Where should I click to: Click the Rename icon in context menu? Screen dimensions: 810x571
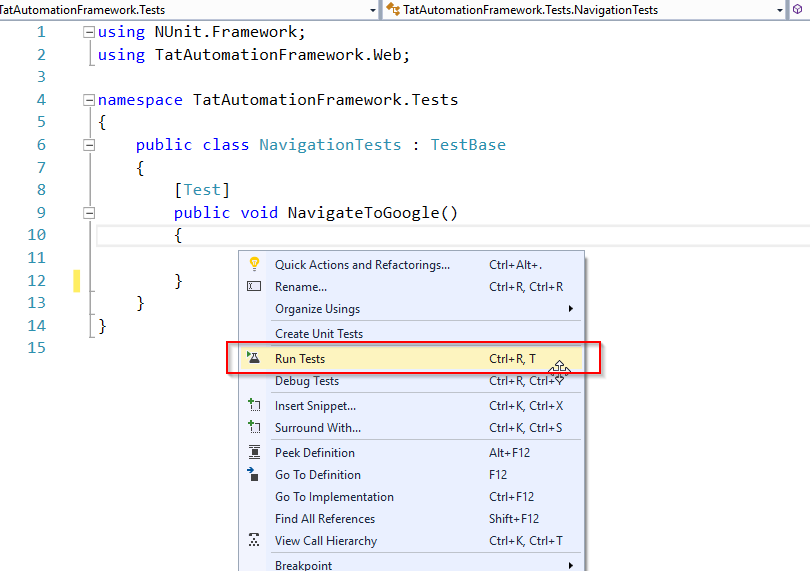coord(254,287)
